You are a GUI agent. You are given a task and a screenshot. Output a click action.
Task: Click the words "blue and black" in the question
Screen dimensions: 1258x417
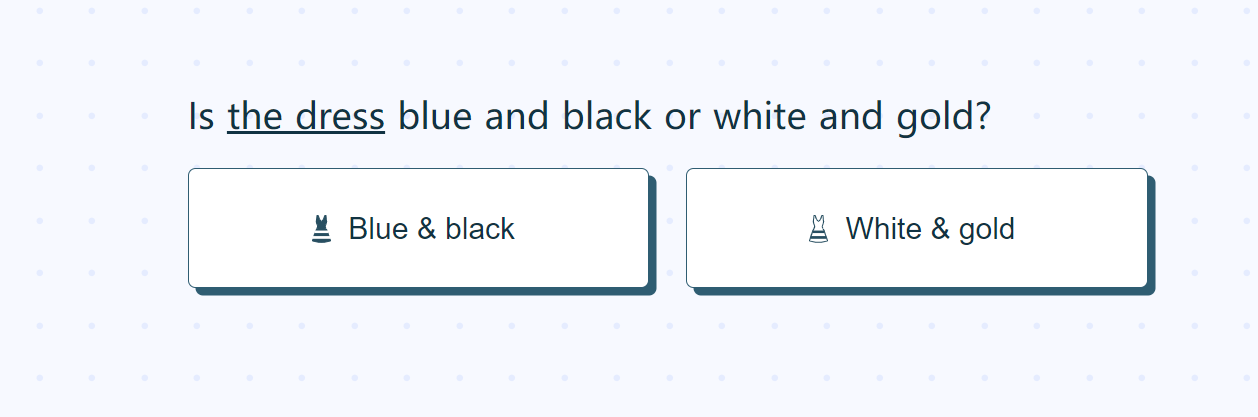pos(526,117)
